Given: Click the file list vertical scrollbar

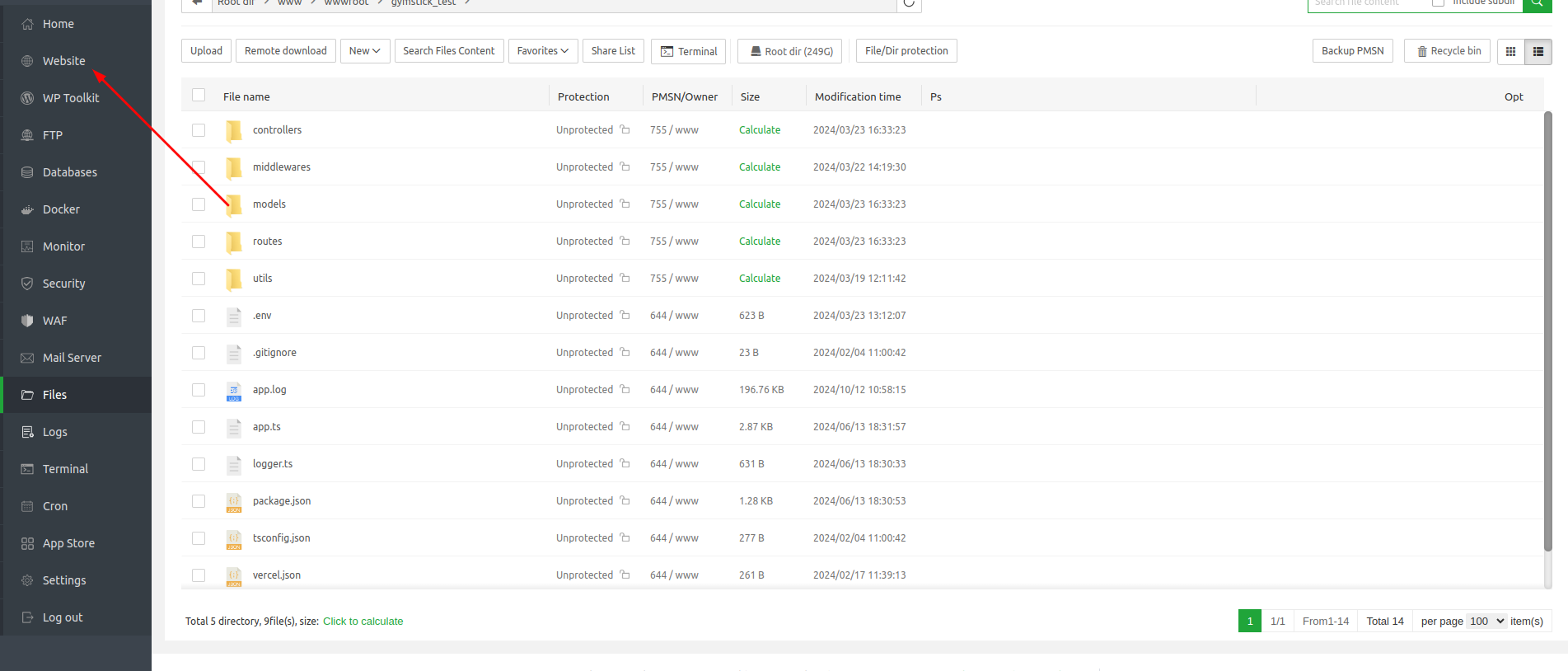Looking at the screenshot, I should pyautogui.click(x=1547, y=330).
